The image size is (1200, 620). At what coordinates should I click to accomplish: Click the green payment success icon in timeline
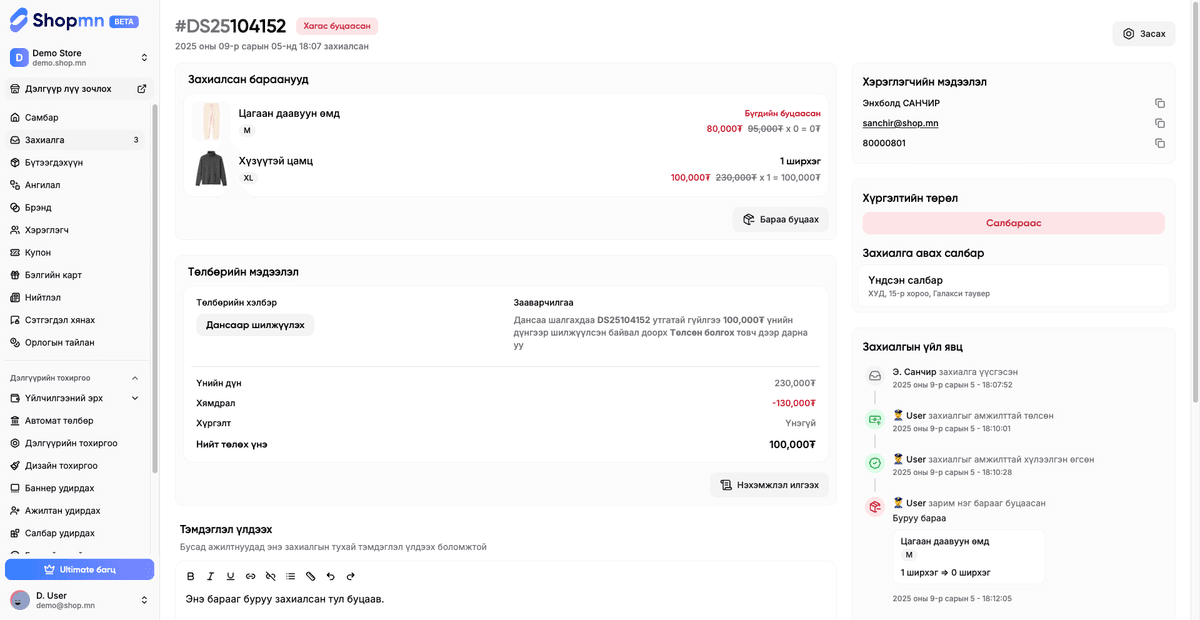tap(875, 420)
